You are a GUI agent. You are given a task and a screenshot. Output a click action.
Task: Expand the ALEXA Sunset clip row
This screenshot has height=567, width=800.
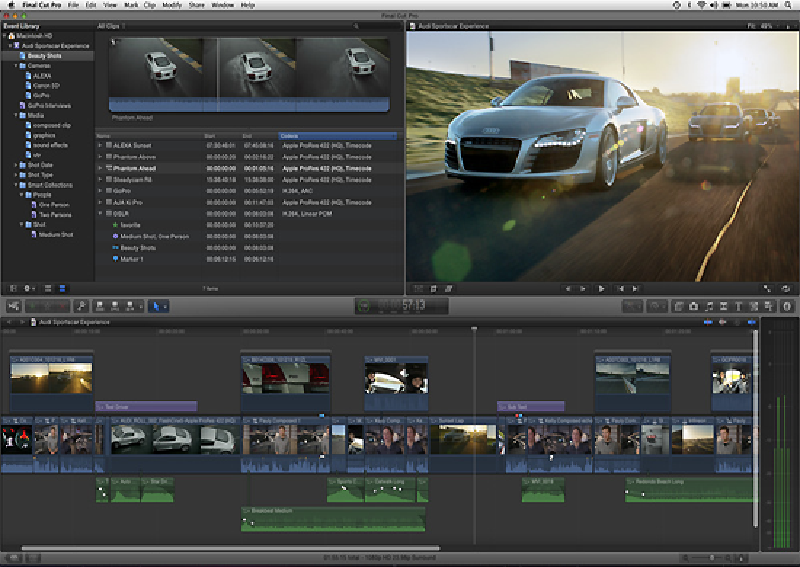[x=100, y=146]
